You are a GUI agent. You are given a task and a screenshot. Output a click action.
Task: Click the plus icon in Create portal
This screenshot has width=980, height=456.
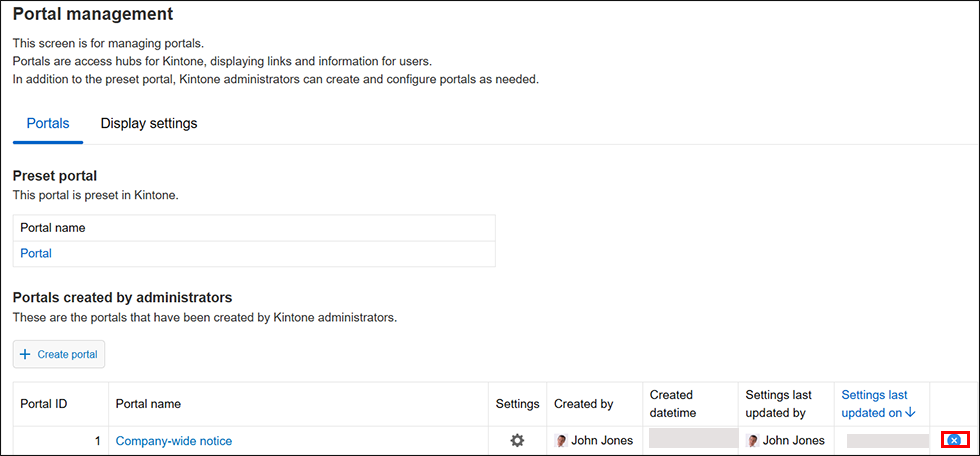25,355
